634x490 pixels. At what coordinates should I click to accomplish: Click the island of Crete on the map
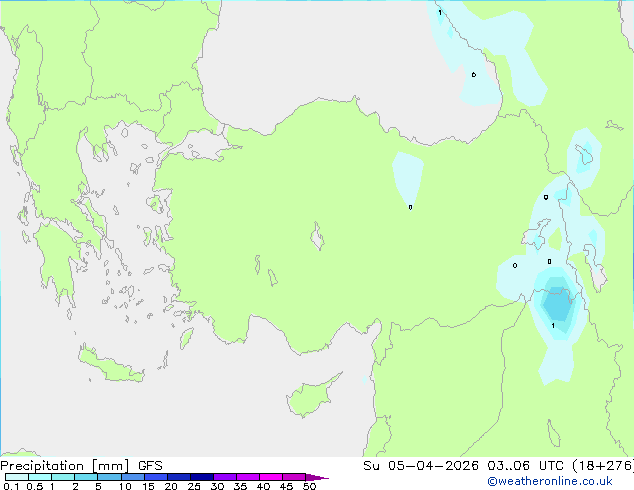[x=111, y=365]
